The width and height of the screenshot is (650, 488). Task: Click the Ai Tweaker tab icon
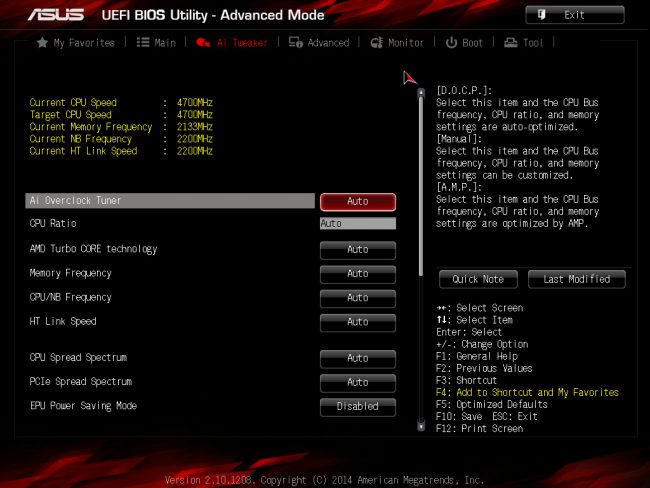click(x=203, y=43)
